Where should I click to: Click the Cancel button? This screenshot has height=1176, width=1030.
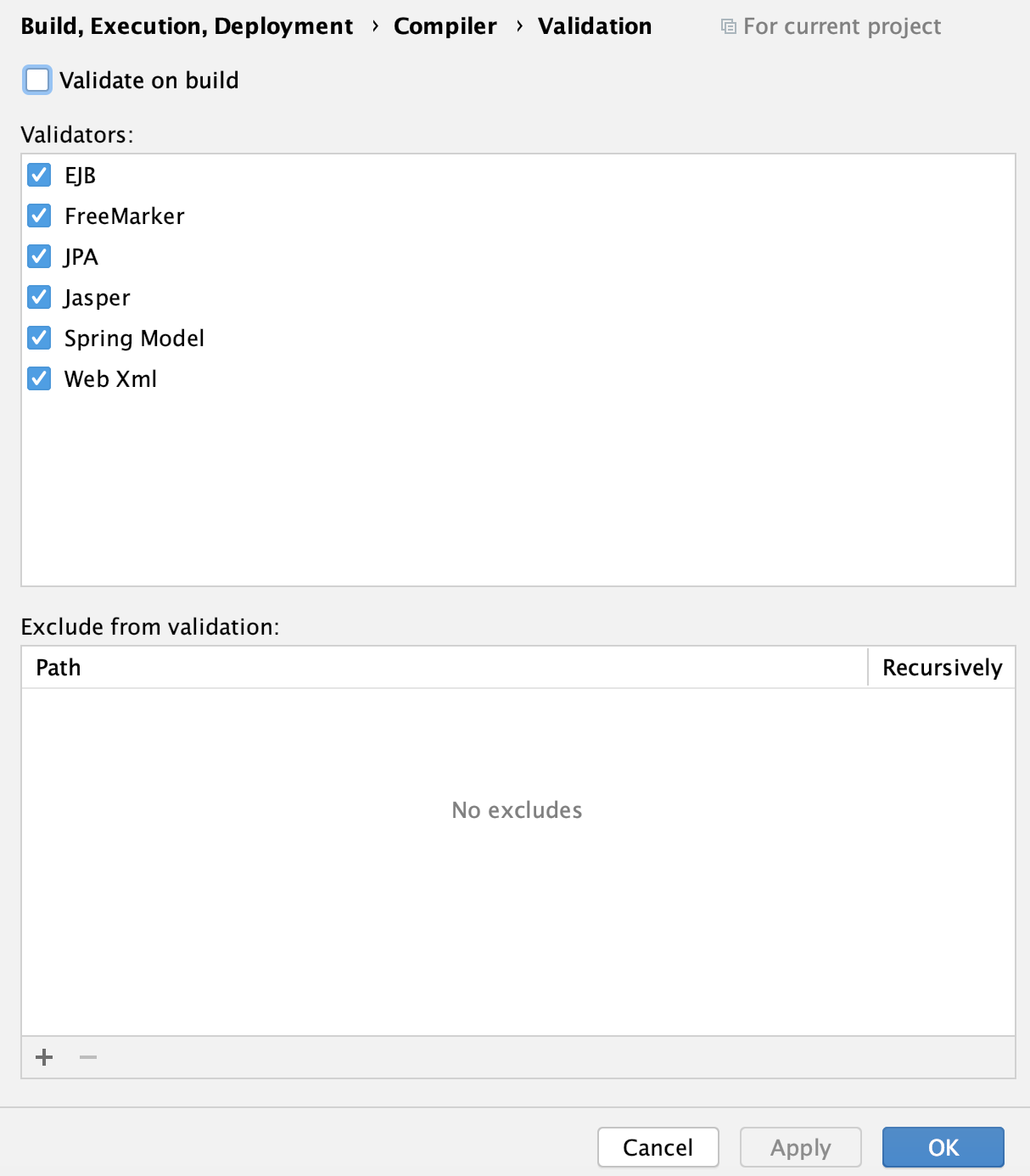pyautogui.click(x=658, y=1147)
